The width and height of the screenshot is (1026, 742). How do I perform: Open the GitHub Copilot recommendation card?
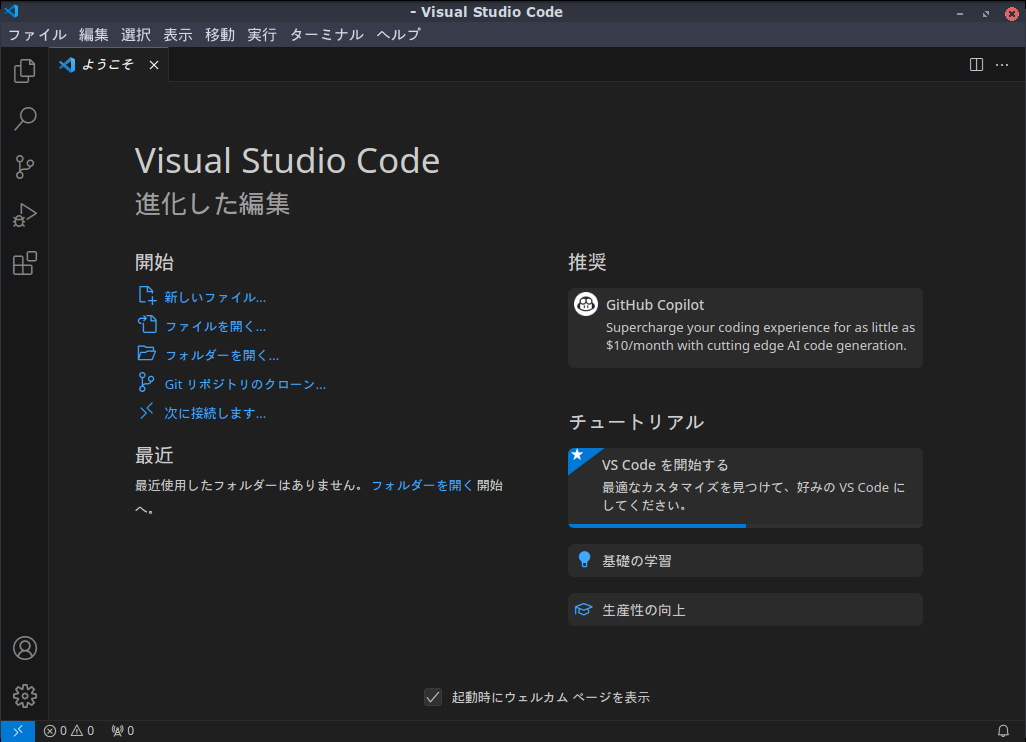tap(745, 328)
